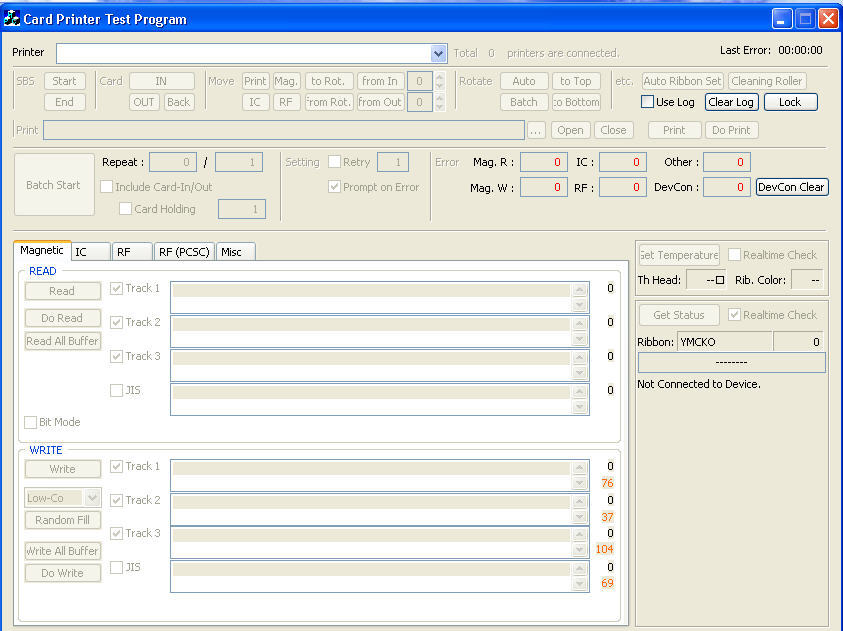This screenshot has width=843, height=631.
Task: Click the status progress bar
Action: [x=731, y=362]
